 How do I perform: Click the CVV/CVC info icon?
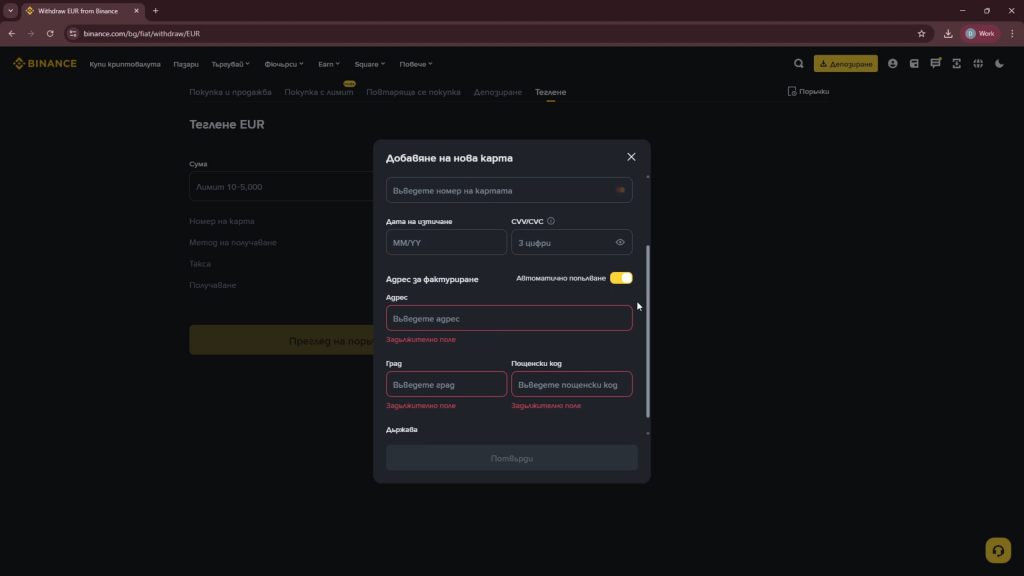(551, 221)
